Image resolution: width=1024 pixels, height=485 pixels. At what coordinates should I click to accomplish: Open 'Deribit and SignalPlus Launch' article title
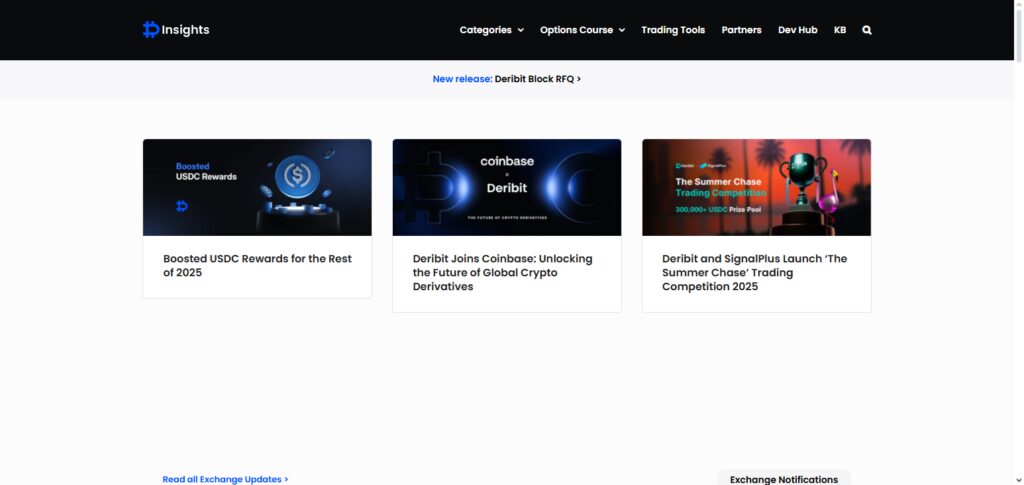[754, 273]
